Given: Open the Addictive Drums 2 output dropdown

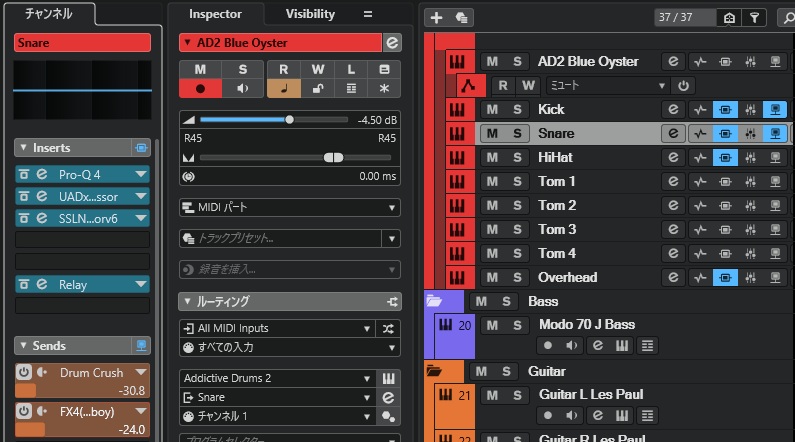Looking at the screenshot, I should click(277, 378).
